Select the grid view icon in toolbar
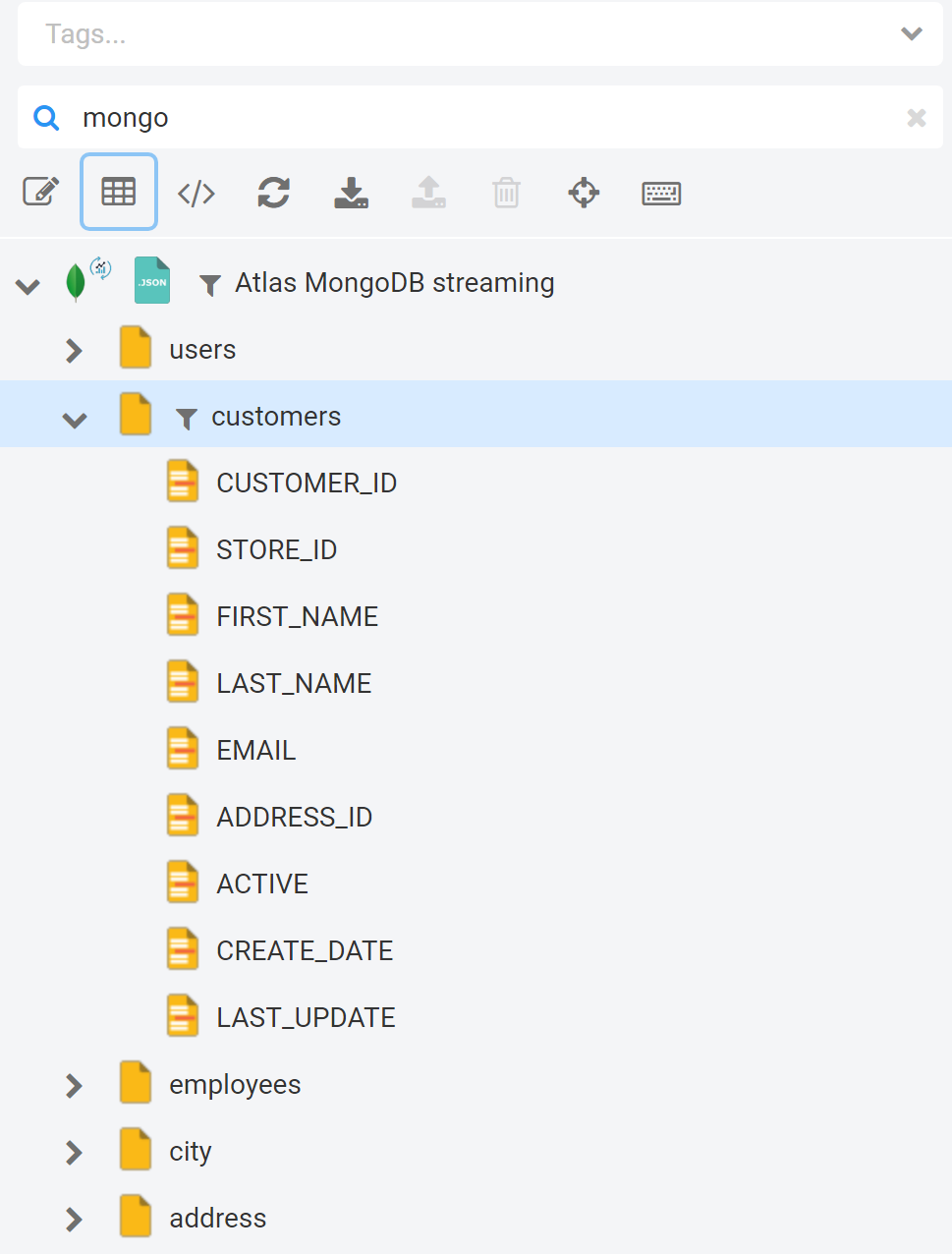Viewport: 952px width, 1254px height. [118, 192]
